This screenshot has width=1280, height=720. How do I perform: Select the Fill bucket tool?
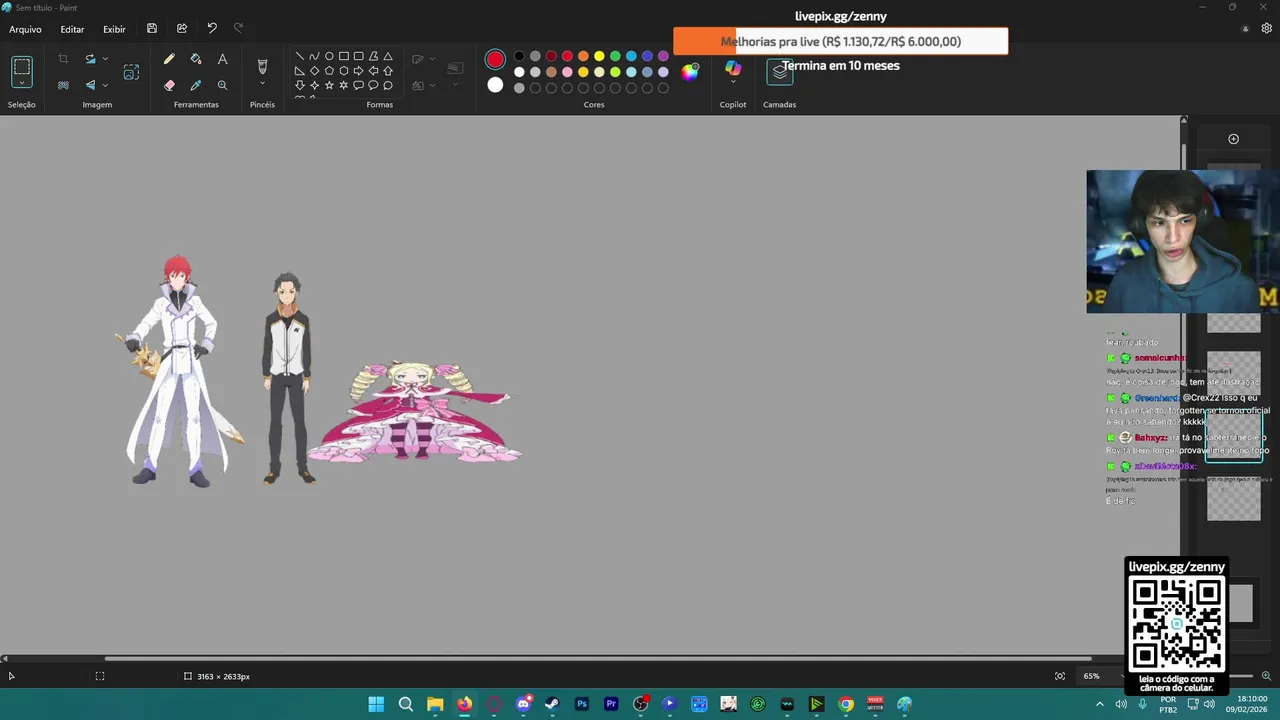pos(196,60)
